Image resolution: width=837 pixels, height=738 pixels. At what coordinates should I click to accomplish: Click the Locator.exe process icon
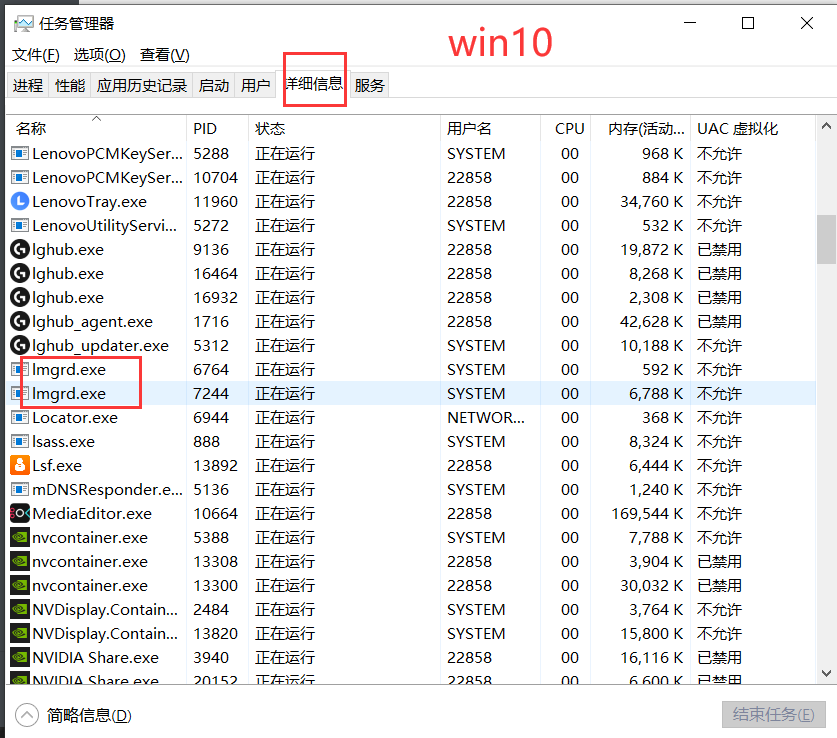tap(20, 417)
